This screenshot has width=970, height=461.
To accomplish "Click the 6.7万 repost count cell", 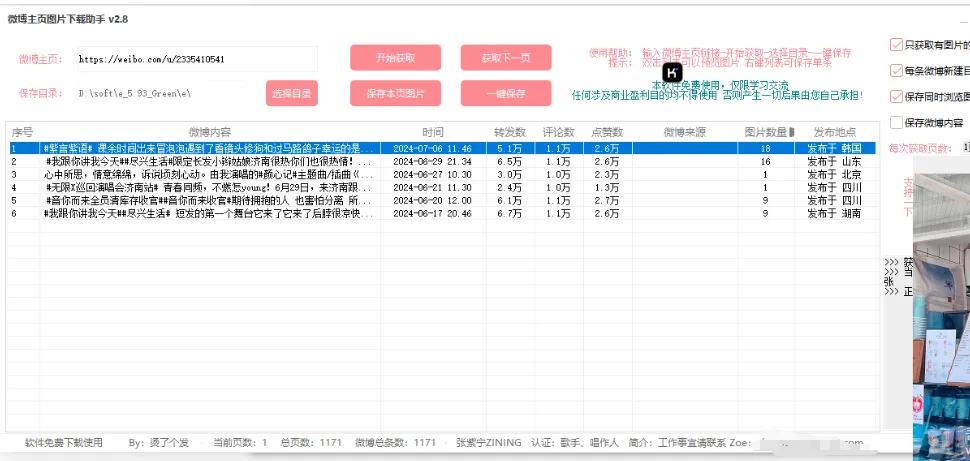I will 510,213.
